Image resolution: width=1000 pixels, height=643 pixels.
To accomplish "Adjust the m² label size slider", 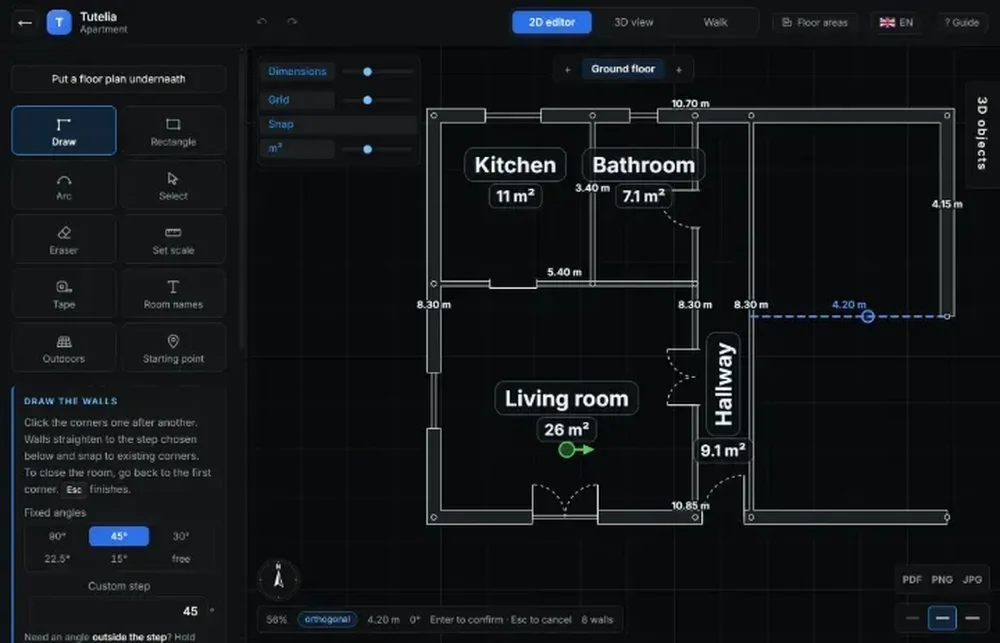I will [x=378, y=149].
